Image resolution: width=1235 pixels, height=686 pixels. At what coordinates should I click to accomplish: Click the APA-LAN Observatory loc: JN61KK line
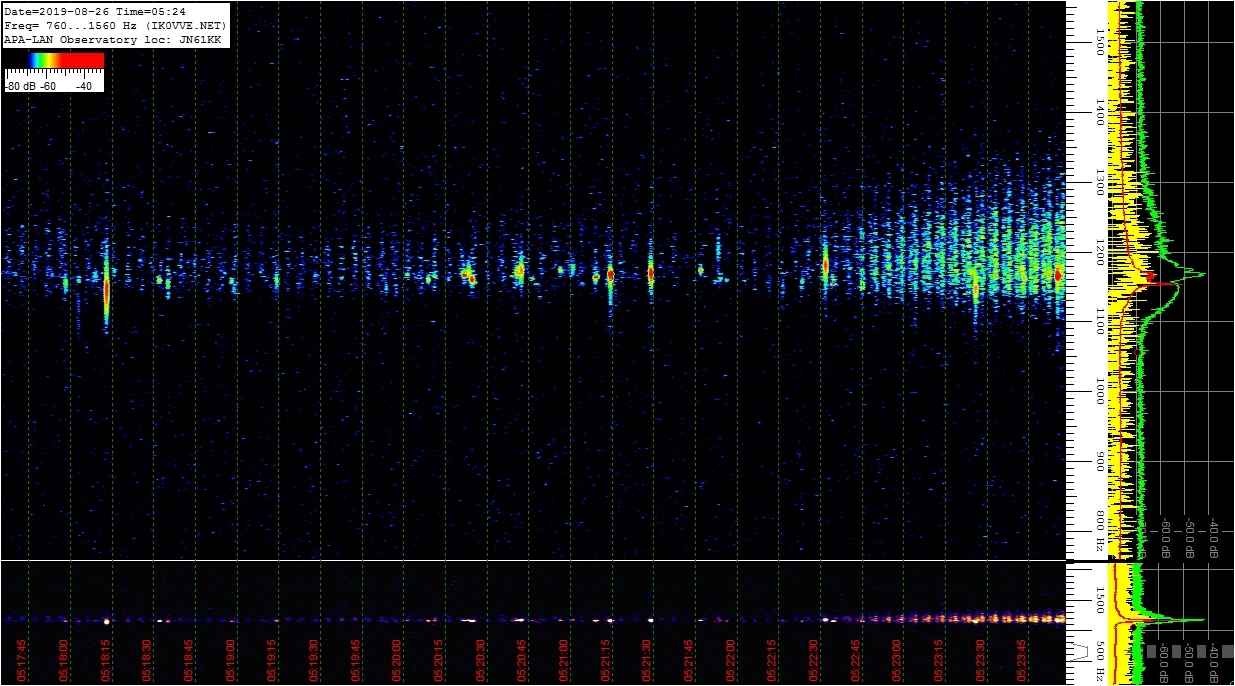pyautogui.click(x=112, y=39)
